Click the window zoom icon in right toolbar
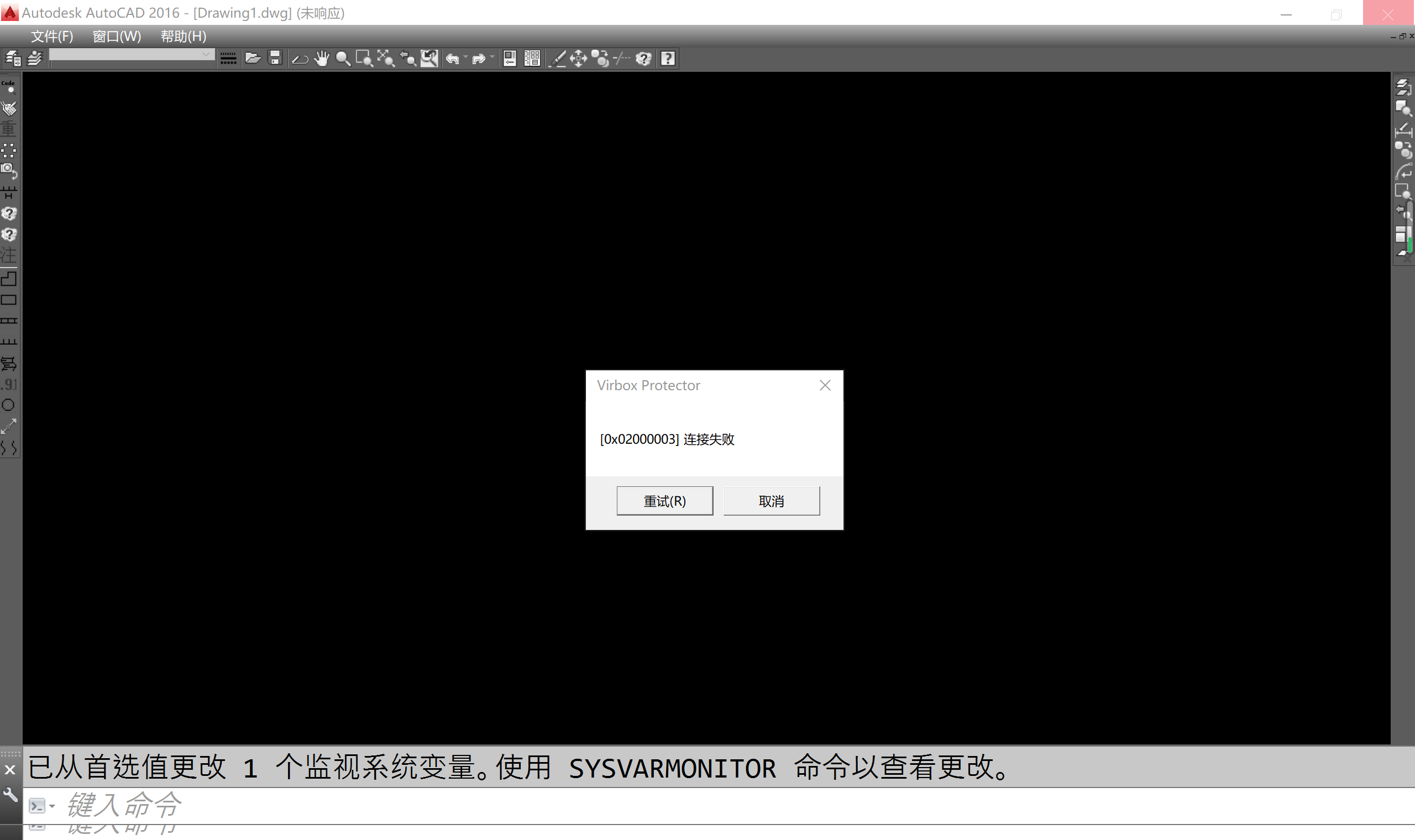1415x840 pixels. point(1403,192)
